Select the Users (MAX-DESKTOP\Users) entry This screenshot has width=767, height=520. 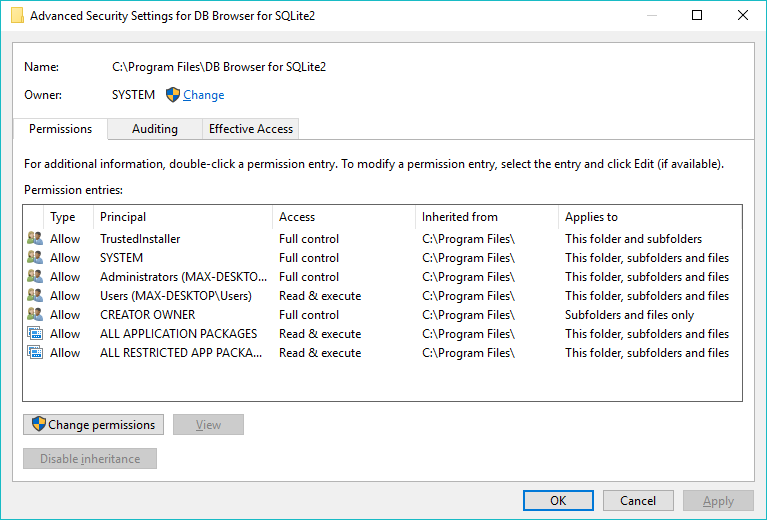176,296
